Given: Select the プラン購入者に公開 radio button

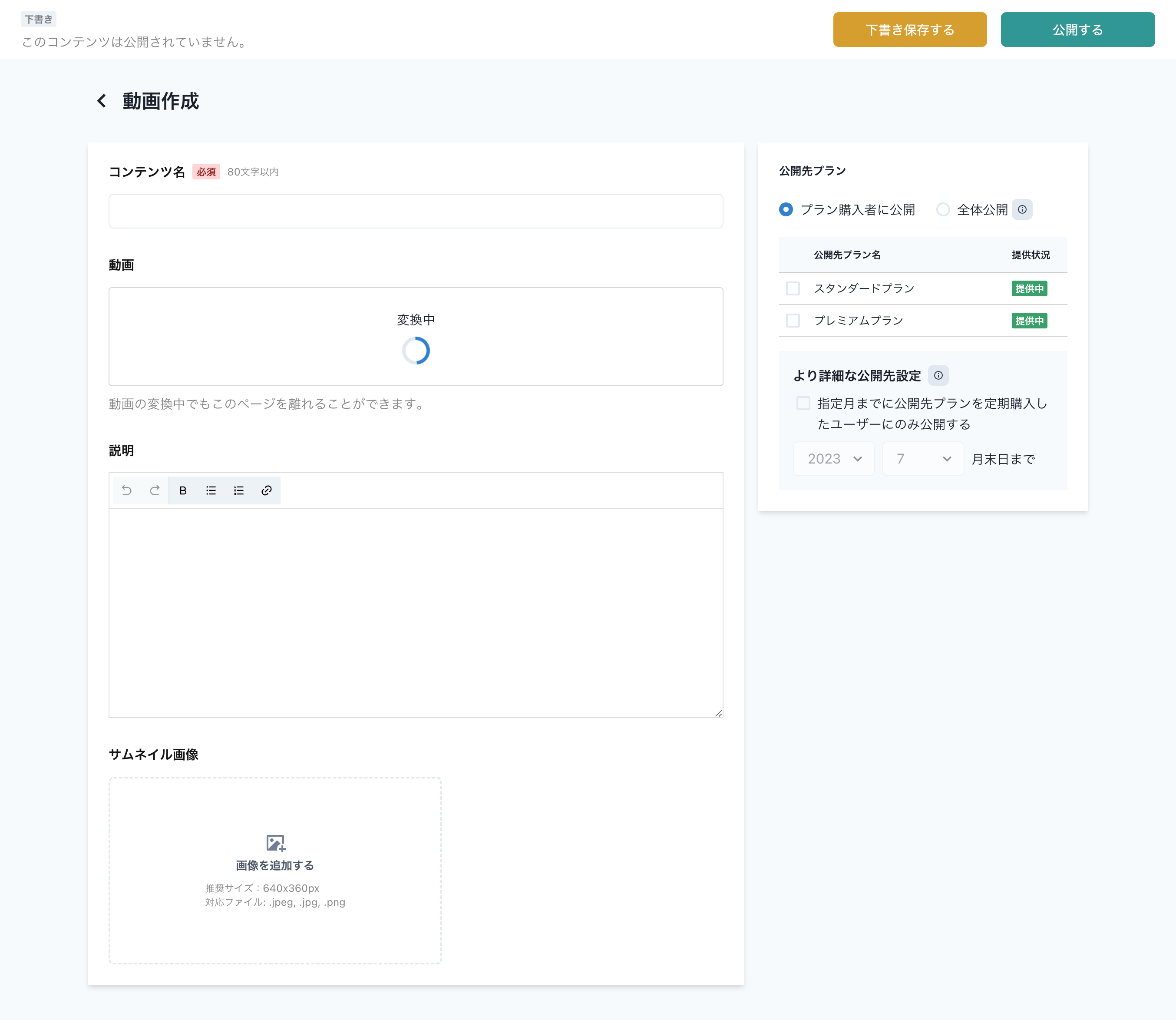Looking at the screenshot, I should (786, 209).
